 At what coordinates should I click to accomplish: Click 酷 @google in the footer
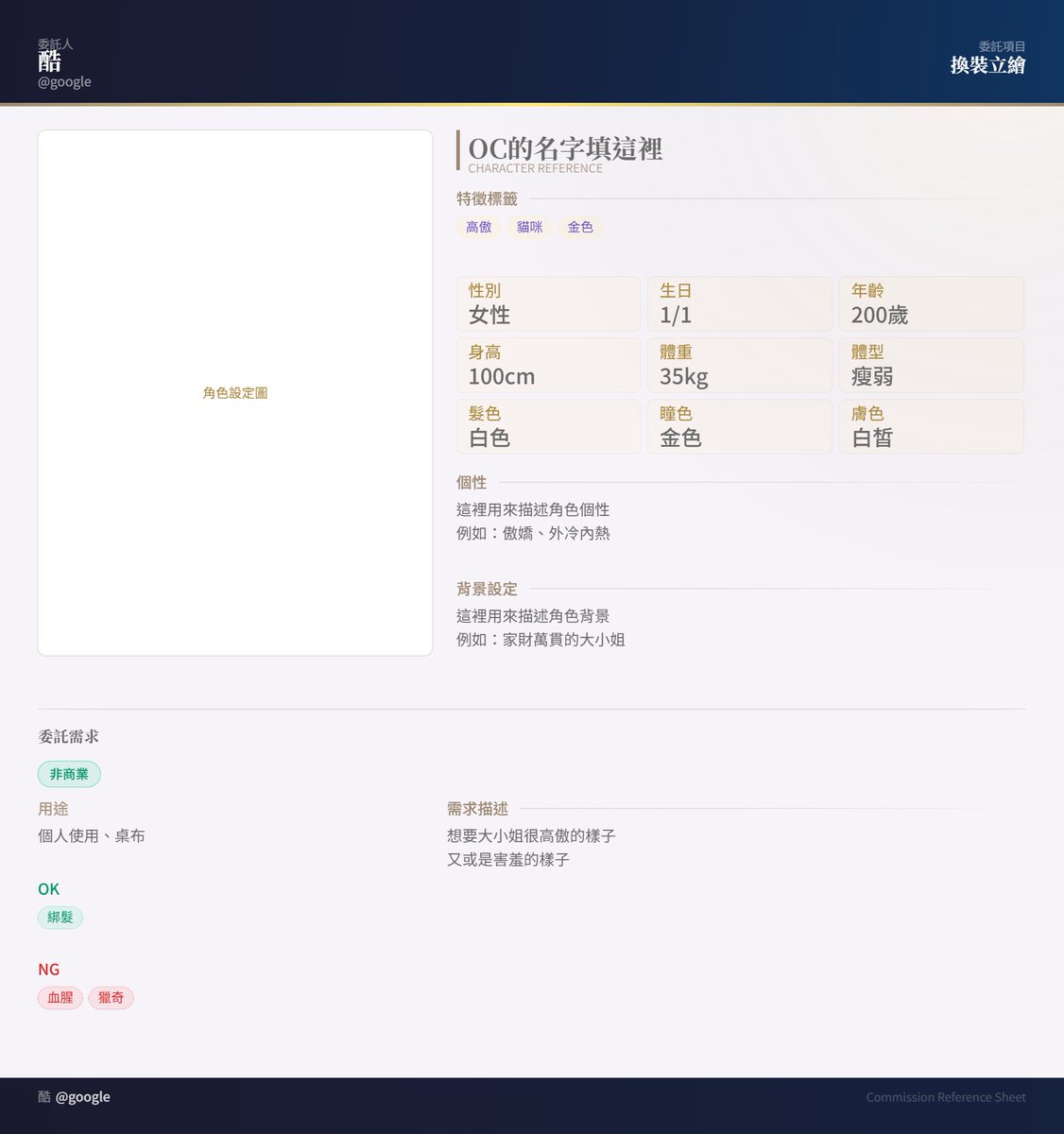pos(74,1097)
